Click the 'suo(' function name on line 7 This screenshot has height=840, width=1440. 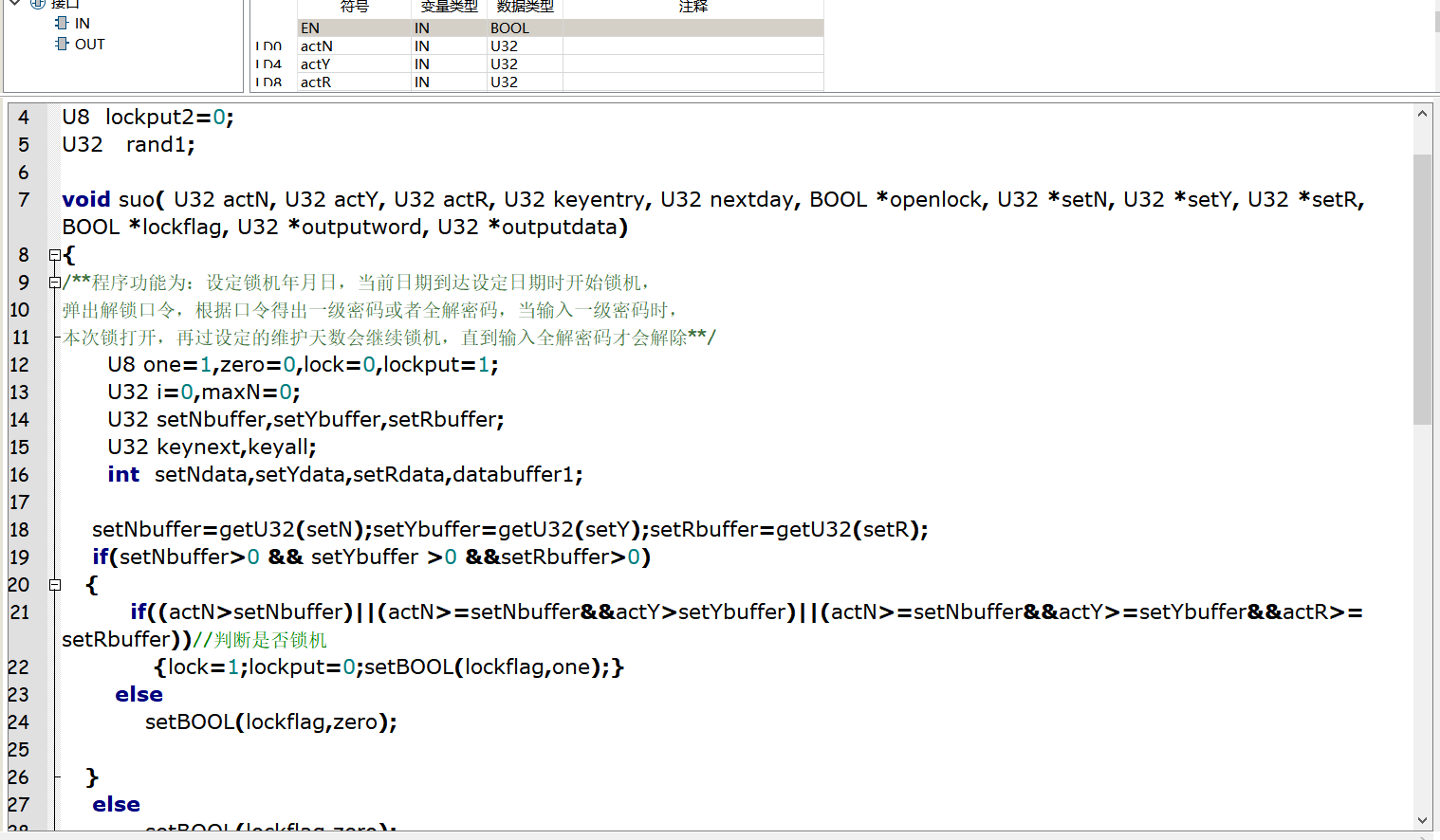click(141, 200)
